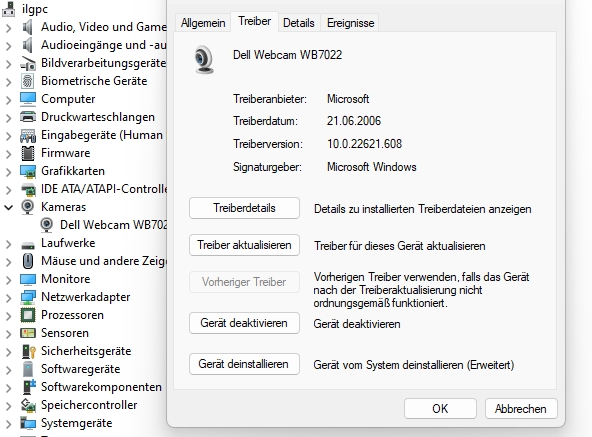
Task: Cancel with Abbrechen button
Action: [x=521, y=409]
